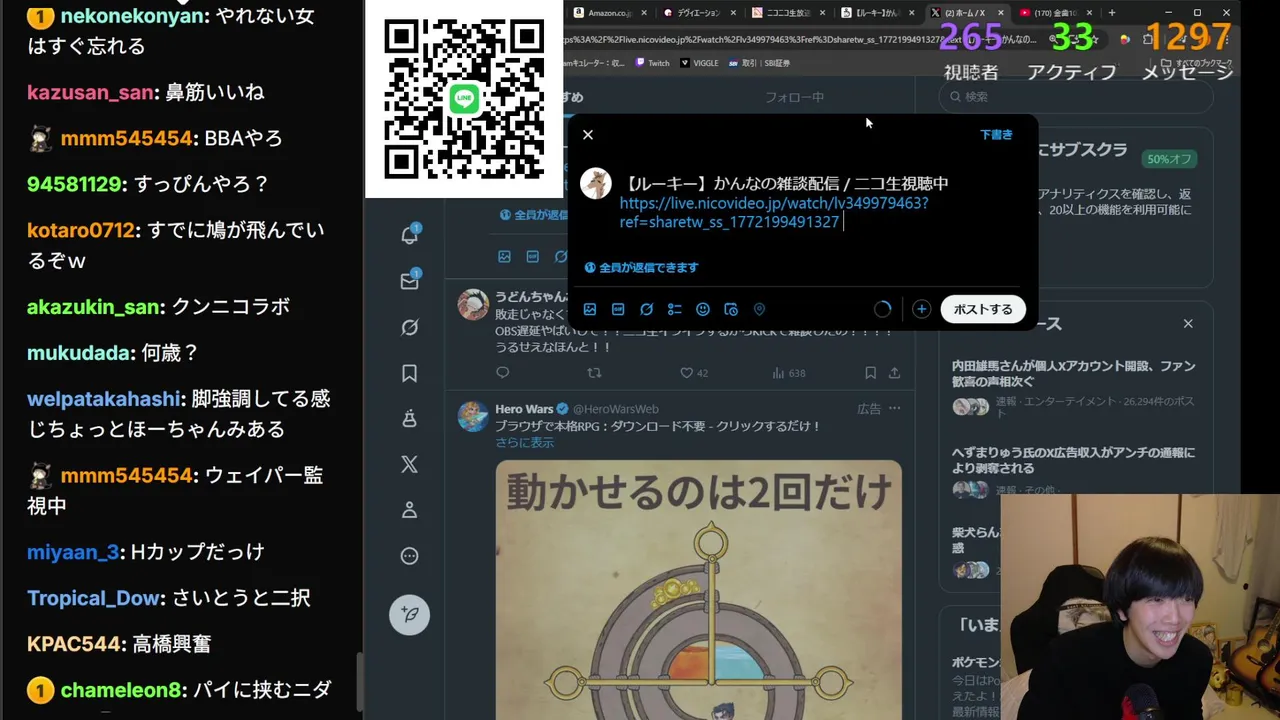
Task: Open Hero Wars ad more-options menu
Action: click(x=894, y=408)
